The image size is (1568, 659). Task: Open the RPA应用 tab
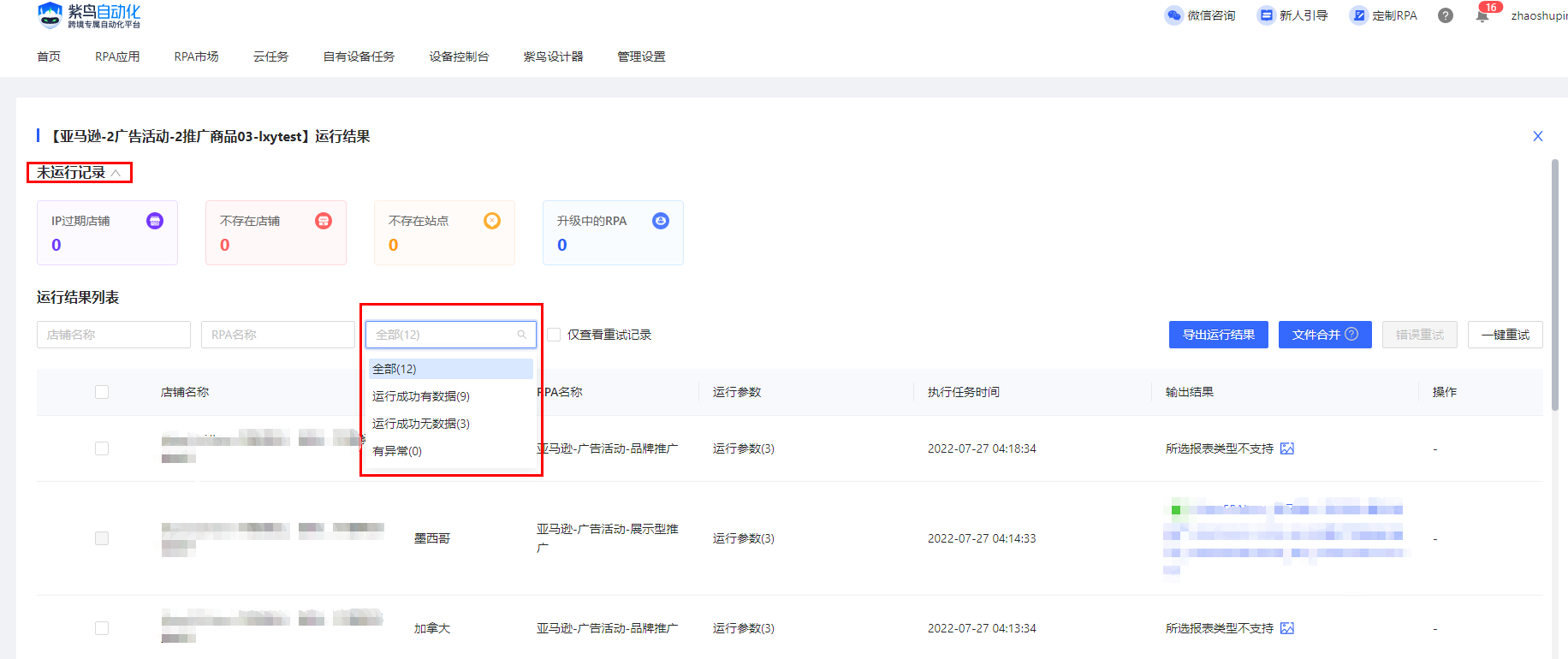click(117, 56)
